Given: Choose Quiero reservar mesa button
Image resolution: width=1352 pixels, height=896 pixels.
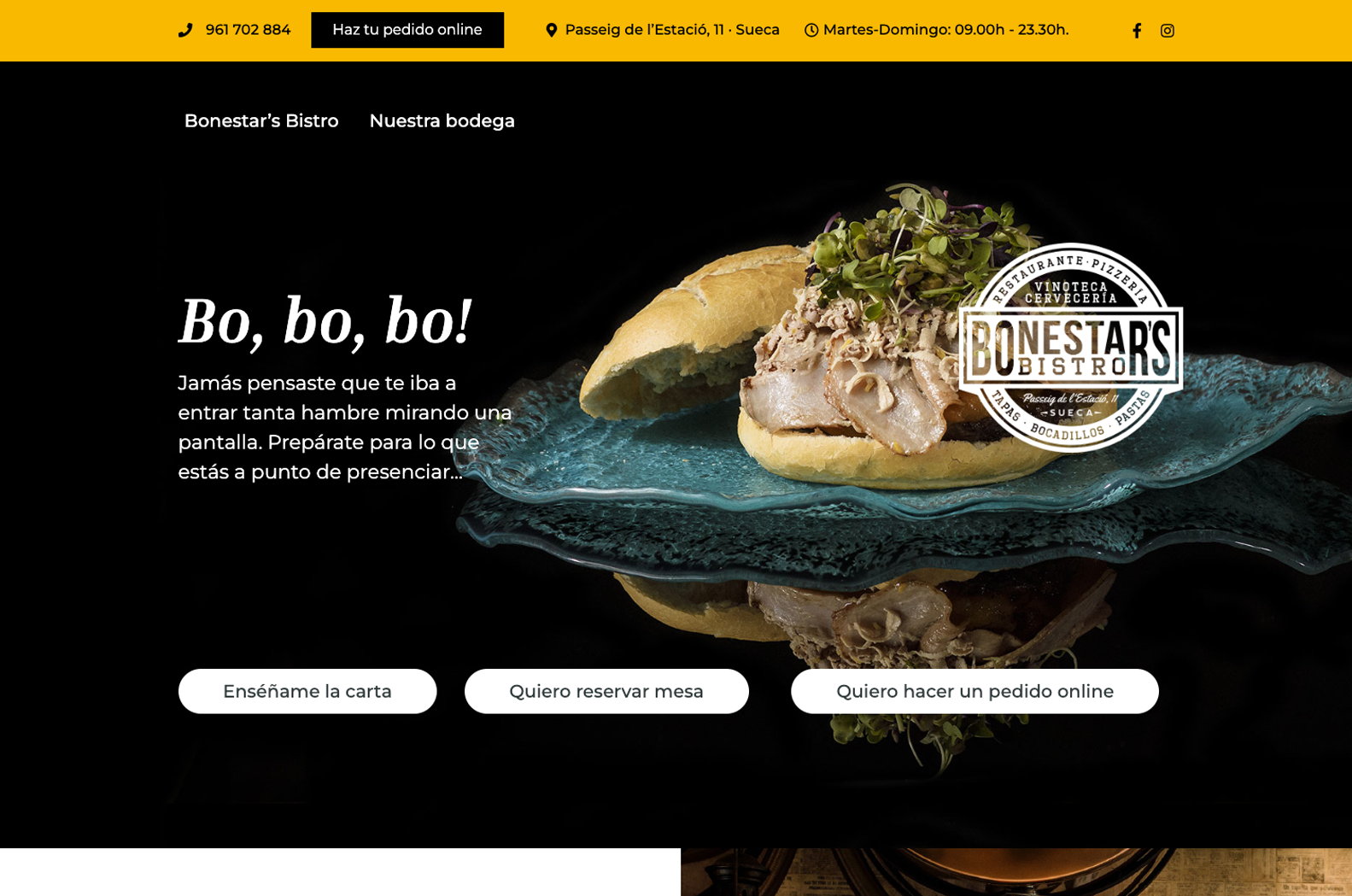Looking at the screenshot, I should click(606, 691).
